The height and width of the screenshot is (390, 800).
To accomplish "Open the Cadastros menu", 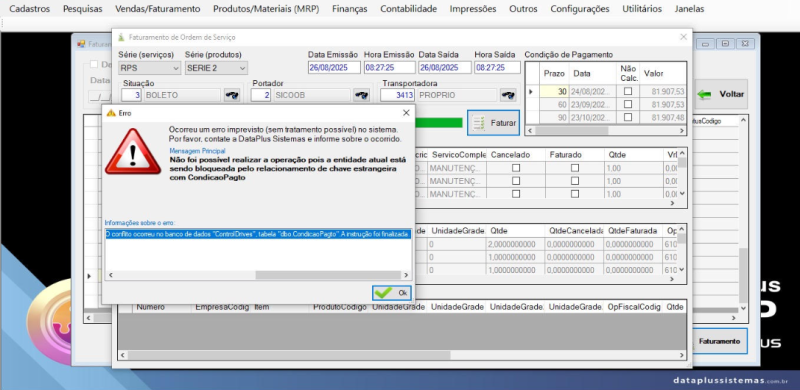I will coord(30,9).
